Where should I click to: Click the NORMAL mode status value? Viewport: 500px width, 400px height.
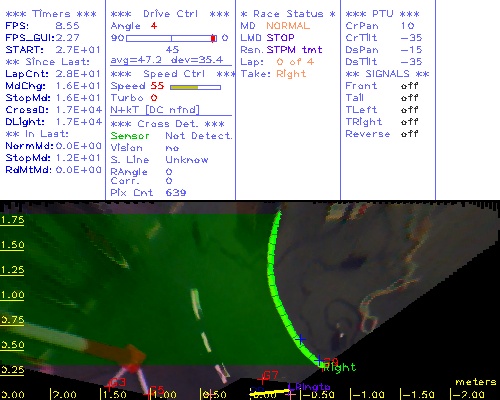coord(288,26)
